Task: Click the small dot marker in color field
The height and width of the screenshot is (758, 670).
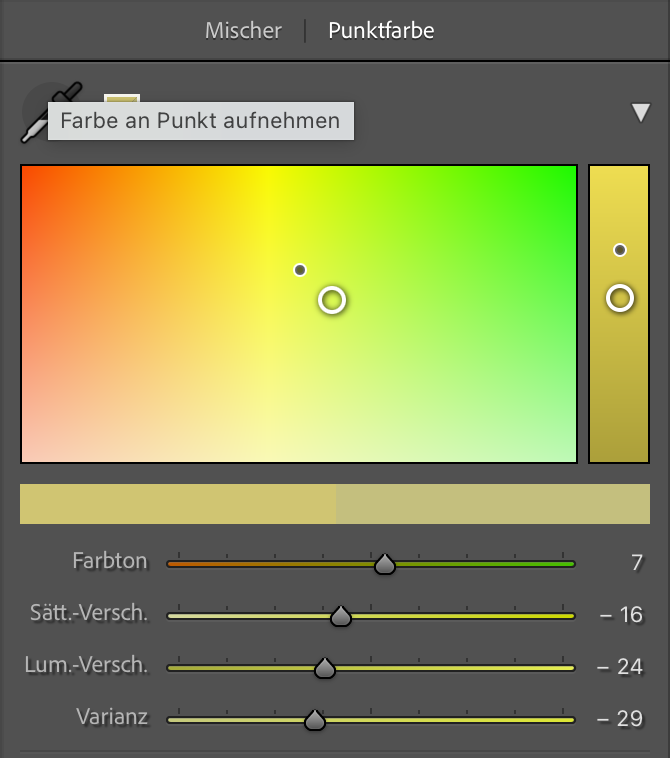Action: (x=300, y=270)
